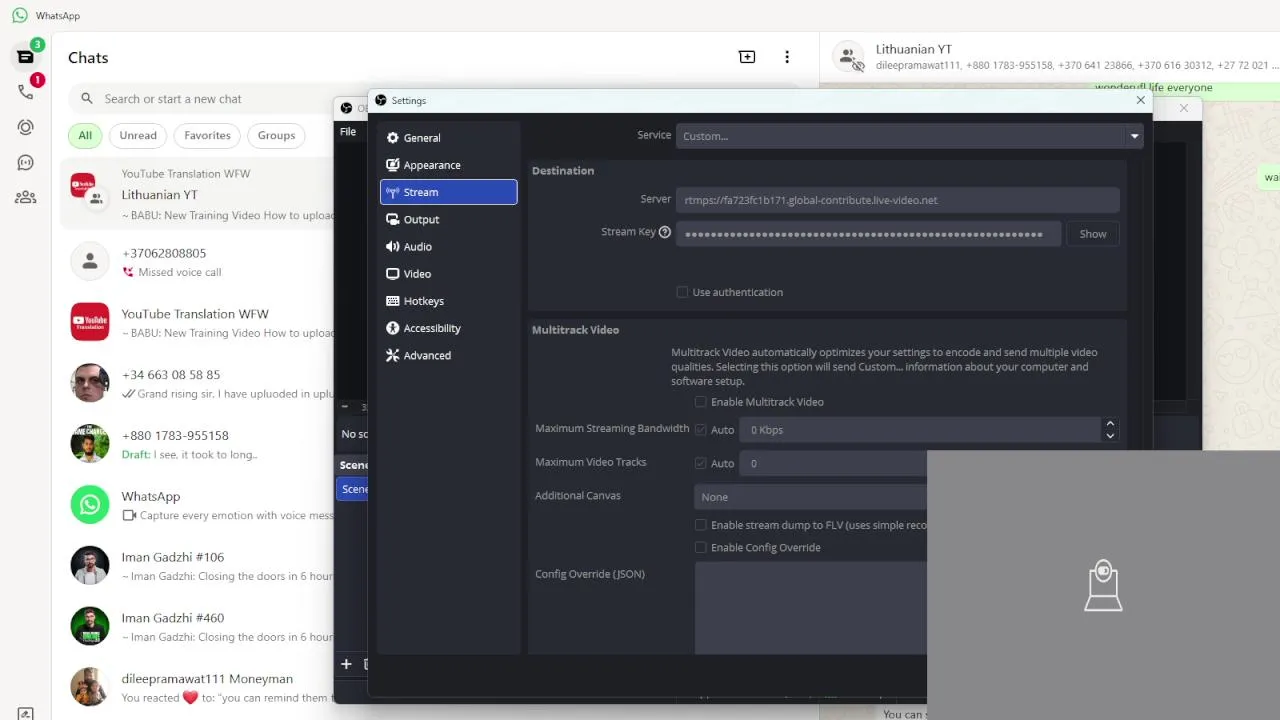Open the WhatsApp official chat
Image resolution: width=1280 pixels, height=720 pixels.
click(198, 505)
